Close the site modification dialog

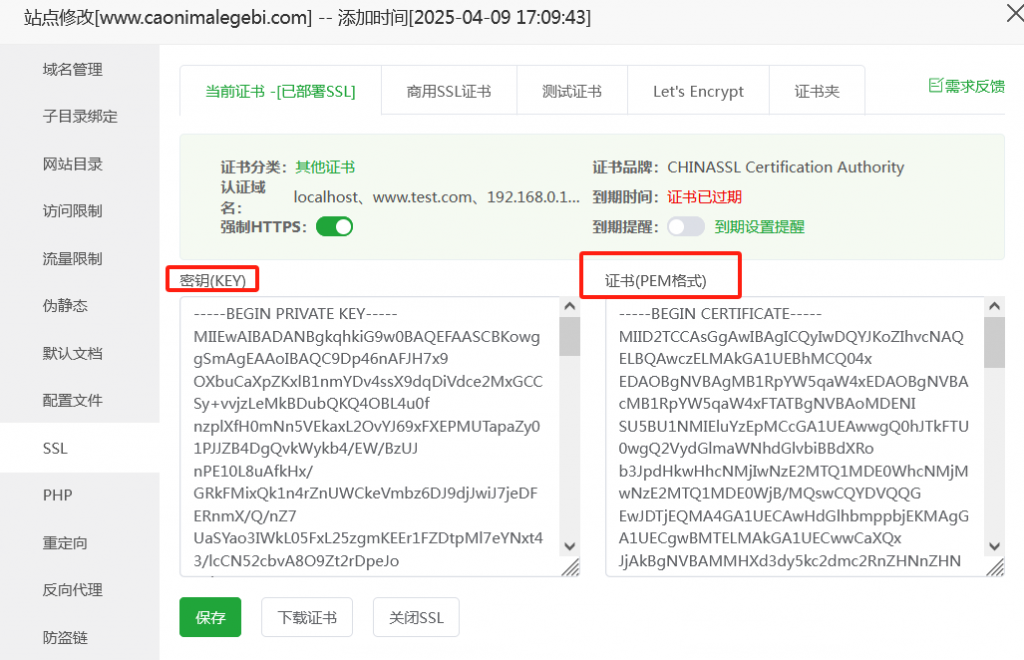tap(1014, 12)
